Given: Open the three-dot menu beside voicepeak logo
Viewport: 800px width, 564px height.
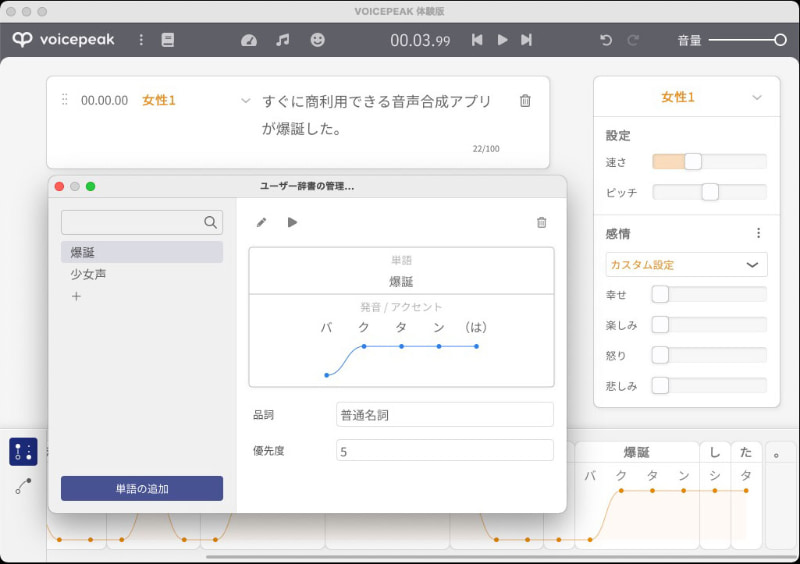Looking at the screenshot, I should pyautogui.click(x=141, y=40).
